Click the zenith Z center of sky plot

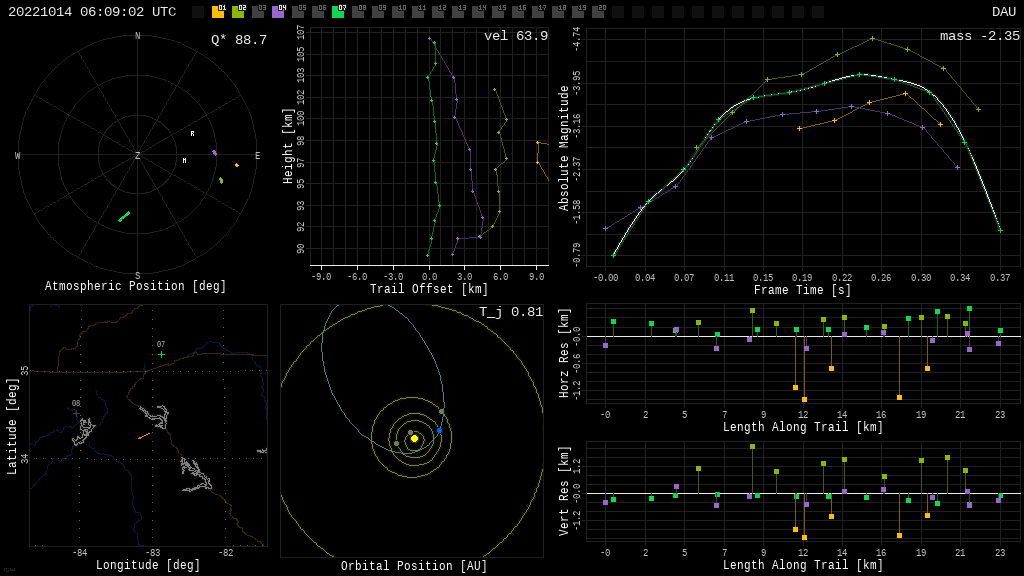click(x=138, y=156)
